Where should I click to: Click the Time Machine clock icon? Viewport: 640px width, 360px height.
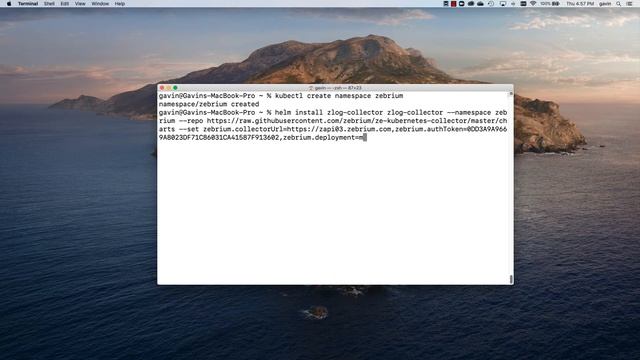click(491, 4)
